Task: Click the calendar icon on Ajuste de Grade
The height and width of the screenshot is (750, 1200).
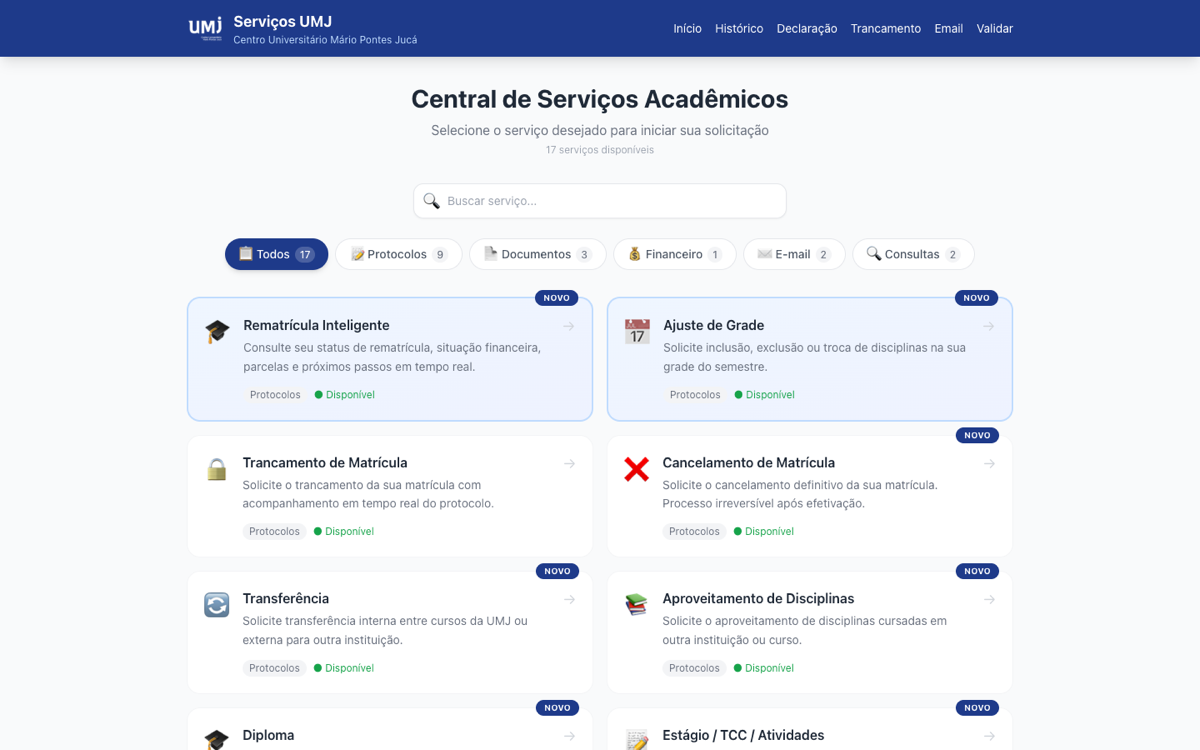Action: pyautogui.click(x=637, y=331)
